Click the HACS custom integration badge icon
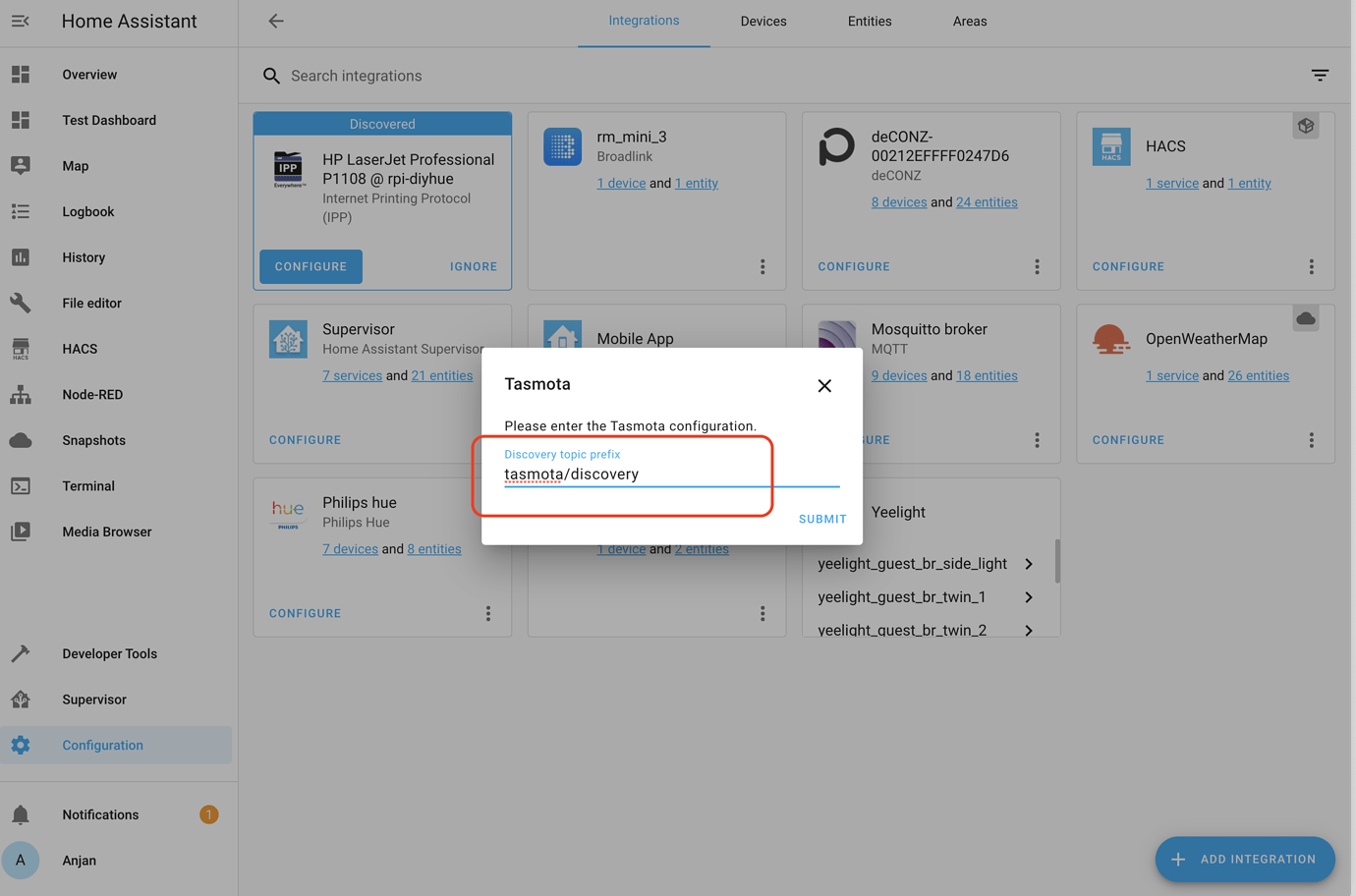The height and width of the screenshot is (896, 1356). pos(1306,126)
